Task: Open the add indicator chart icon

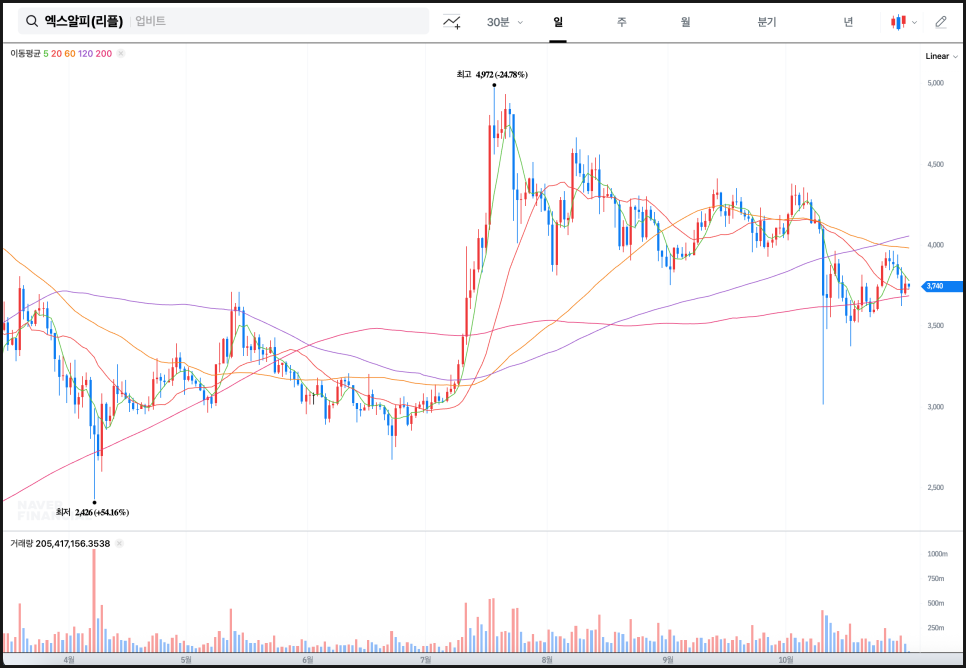Action: [x=452, y=21]
